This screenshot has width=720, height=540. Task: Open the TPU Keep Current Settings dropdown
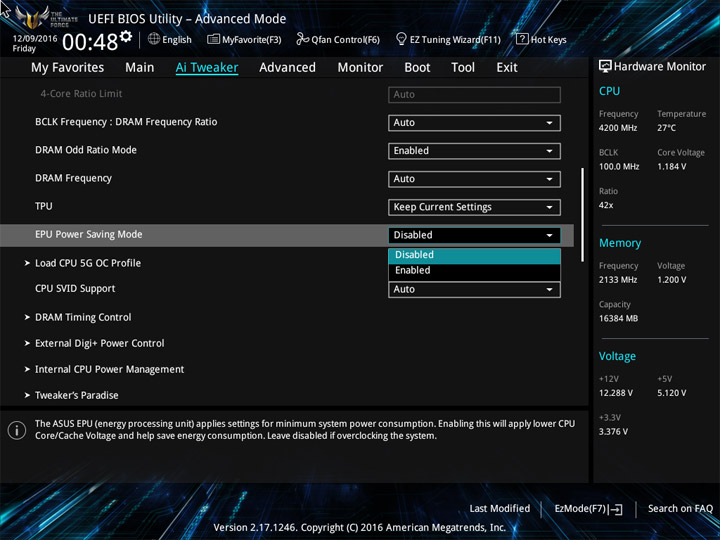pos(474,207)
